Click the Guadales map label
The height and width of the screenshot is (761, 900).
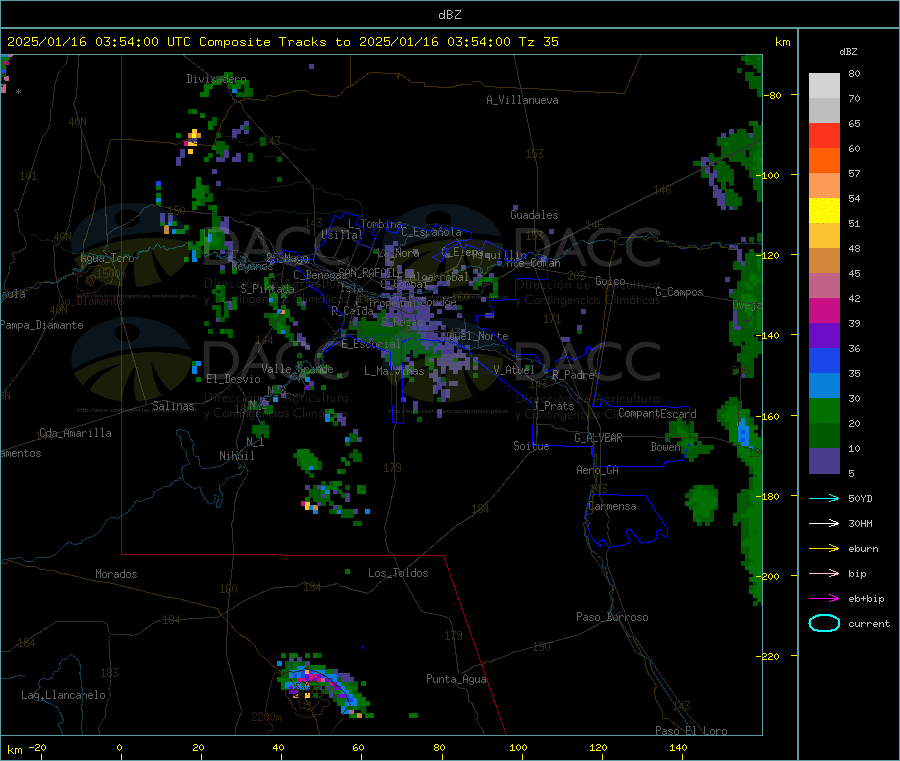[x=534, y=215]
